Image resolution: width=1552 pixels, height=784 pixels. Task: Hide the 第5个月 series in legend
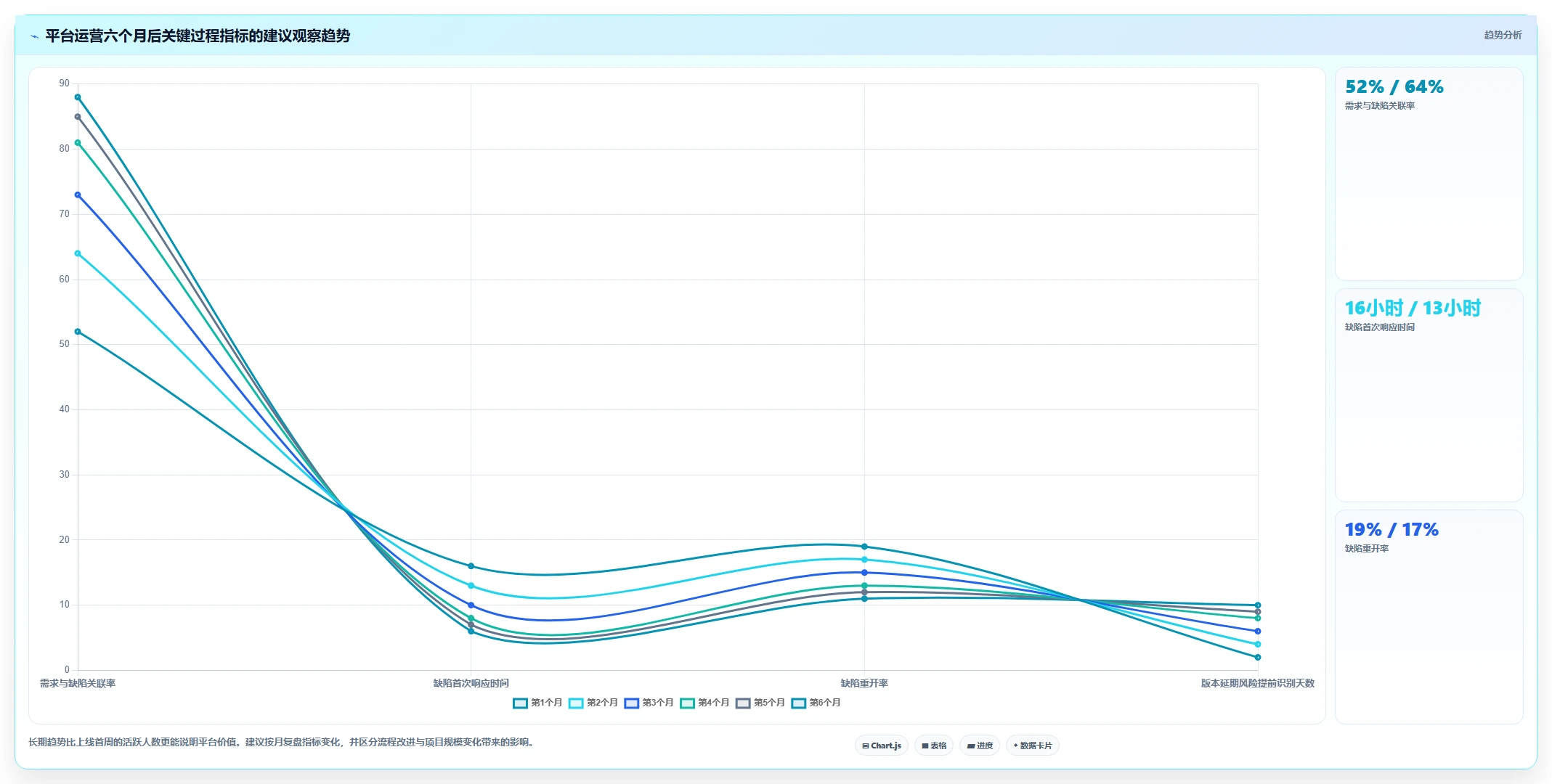coord(760,703)
